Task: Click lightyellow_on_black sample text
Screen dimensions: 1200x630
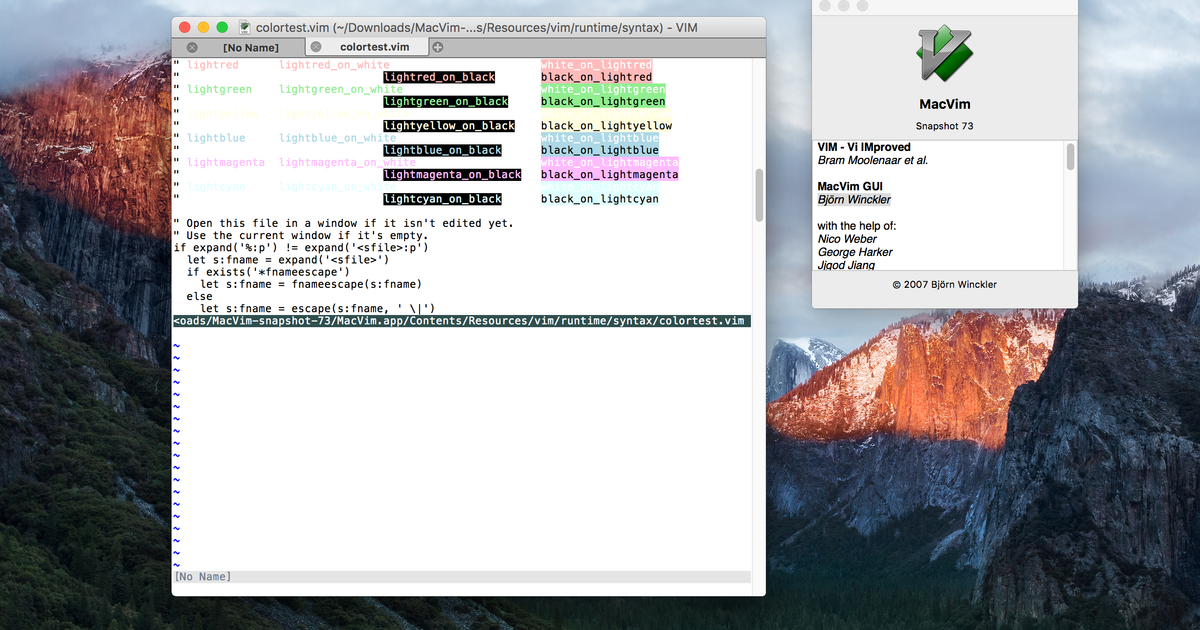Action: coord(449,126)
